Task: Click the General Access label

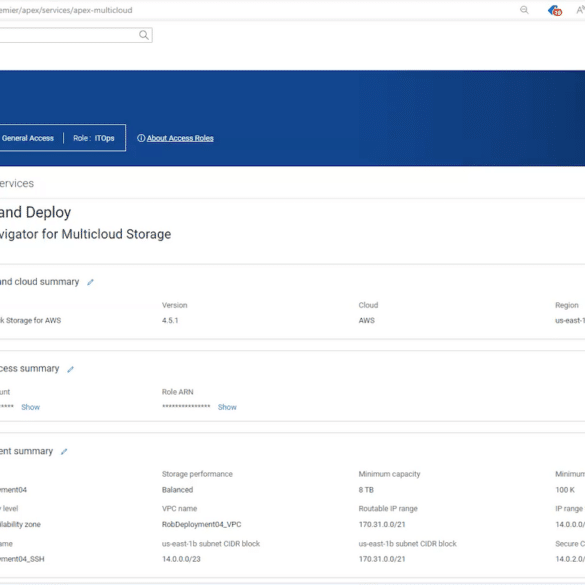Action: coord(28,138)
